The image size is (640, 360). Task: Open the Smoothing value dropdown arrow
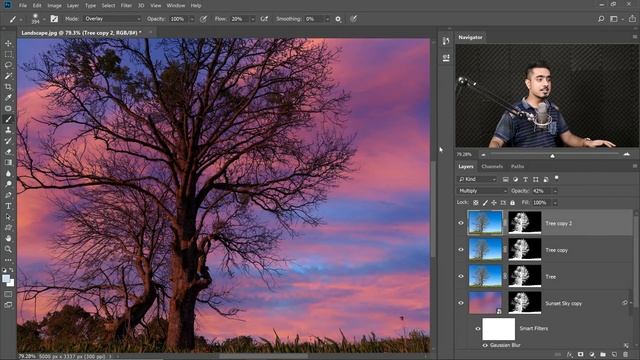point(327,19)
